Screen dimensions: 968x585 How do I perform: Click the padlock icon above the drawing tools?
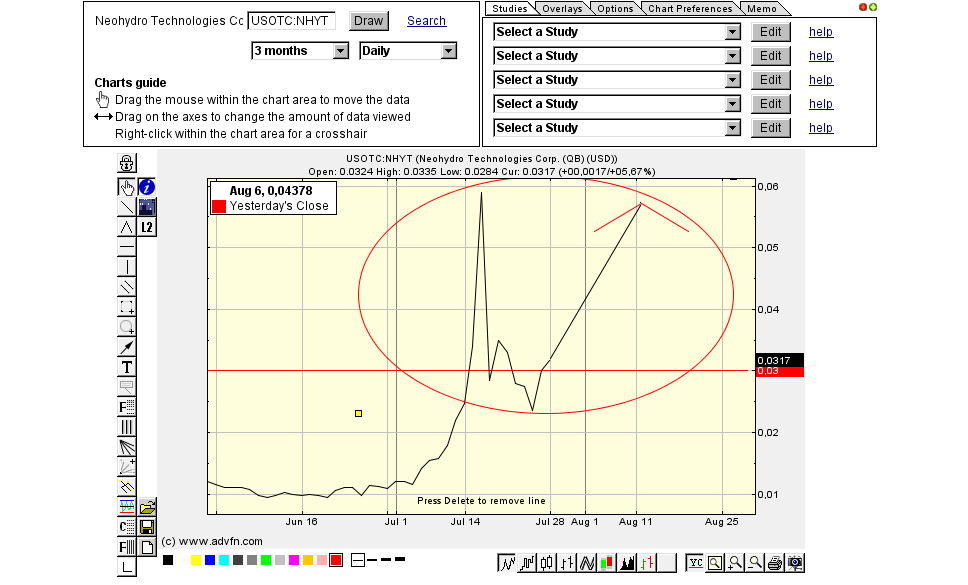[x=127, y=163]
